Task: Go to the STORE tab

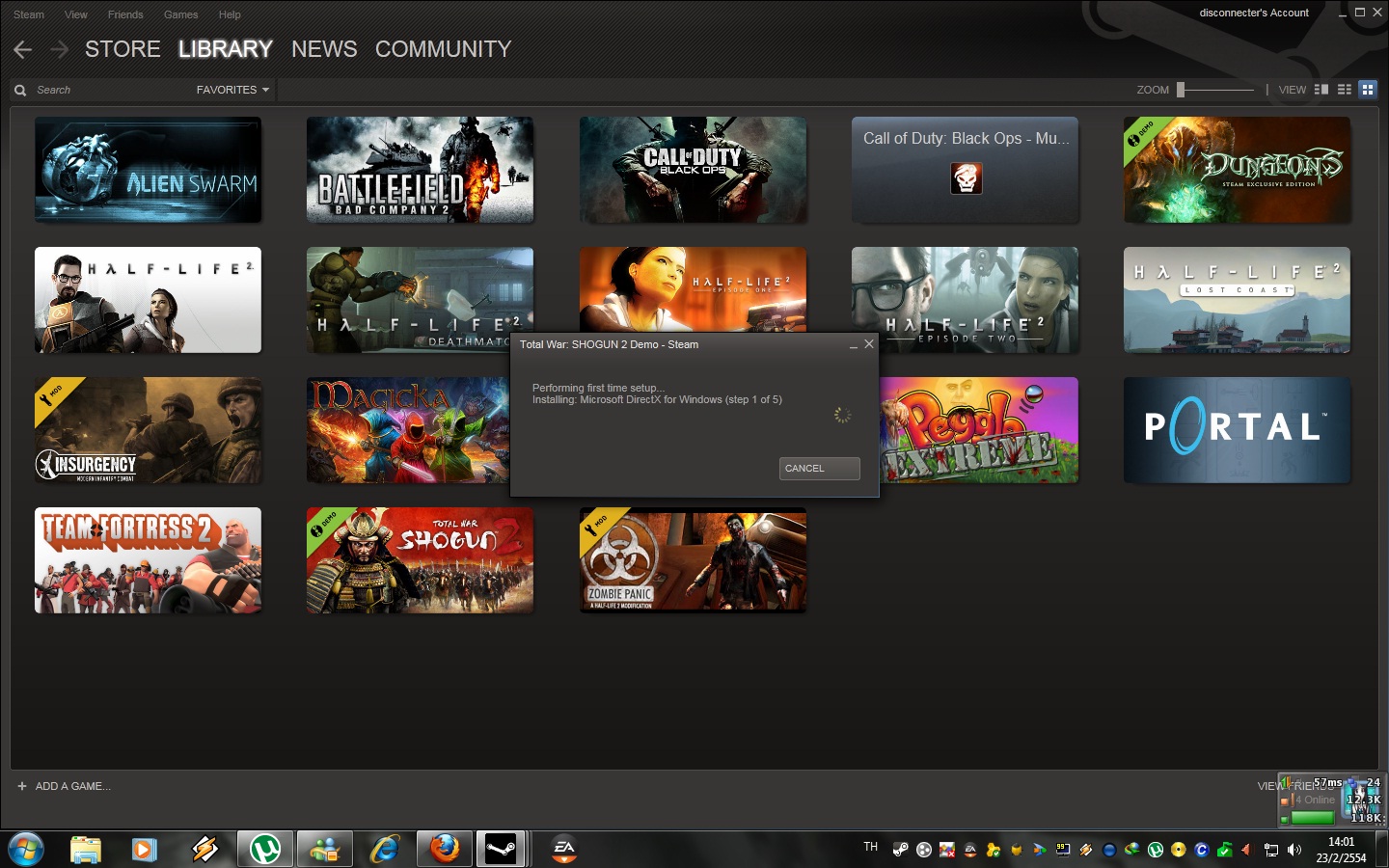Action: click(x=123, y=49)
